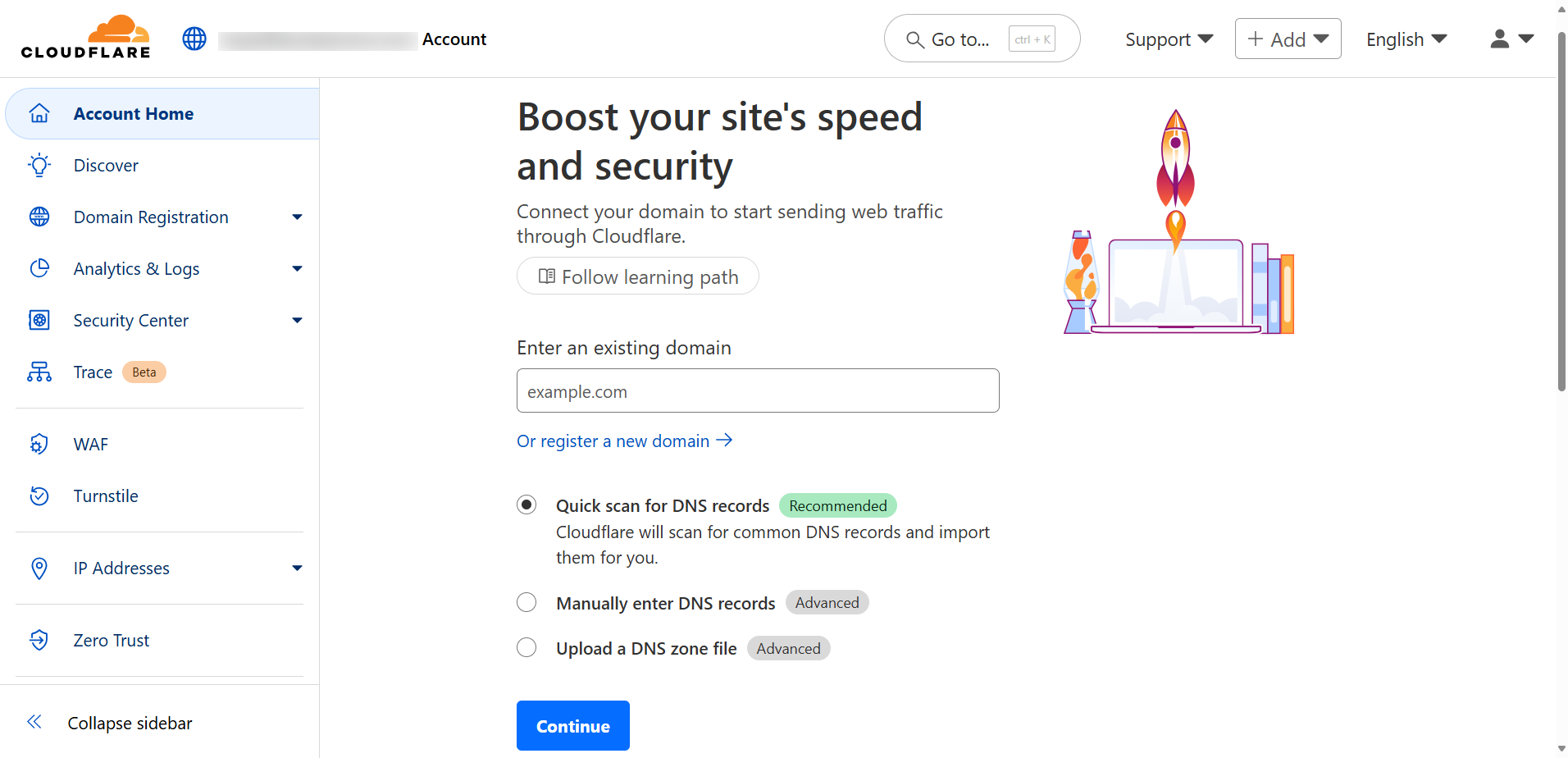Click the WAF shield icon
Viewport: 1568px width, 758px height.
pos(39,445)
